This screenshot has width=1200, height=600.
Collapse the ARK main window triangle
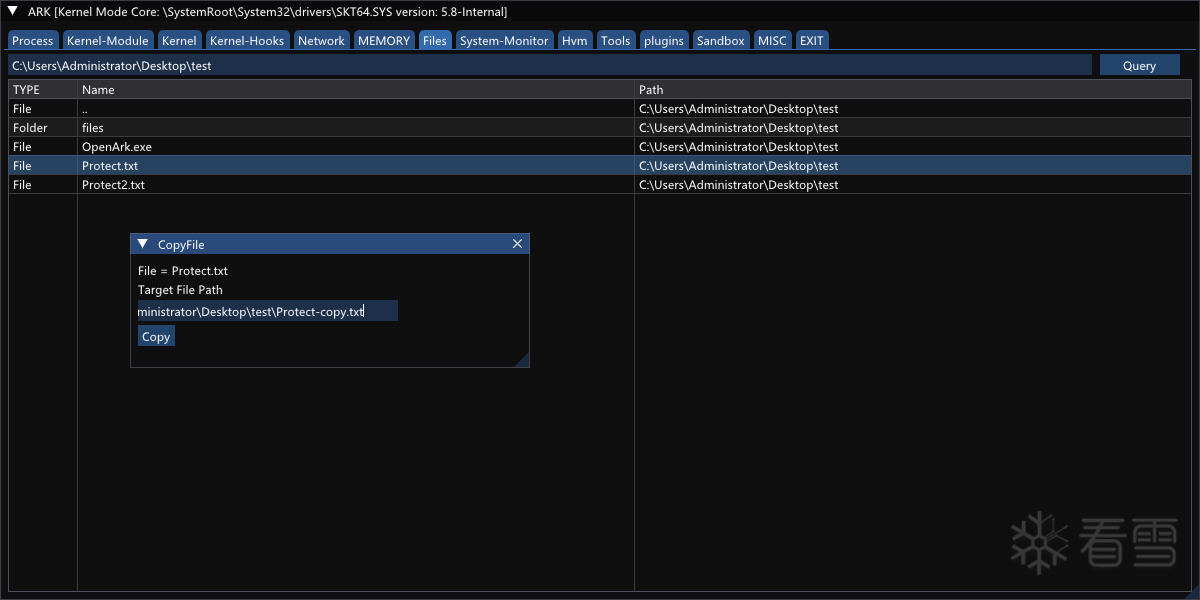coord(13,11)
